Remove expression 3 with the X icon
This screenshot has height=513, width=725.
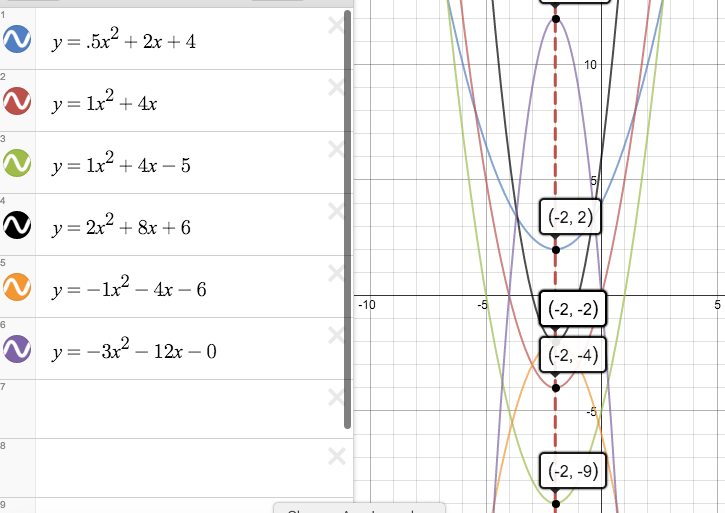click(x=337, y=149)
